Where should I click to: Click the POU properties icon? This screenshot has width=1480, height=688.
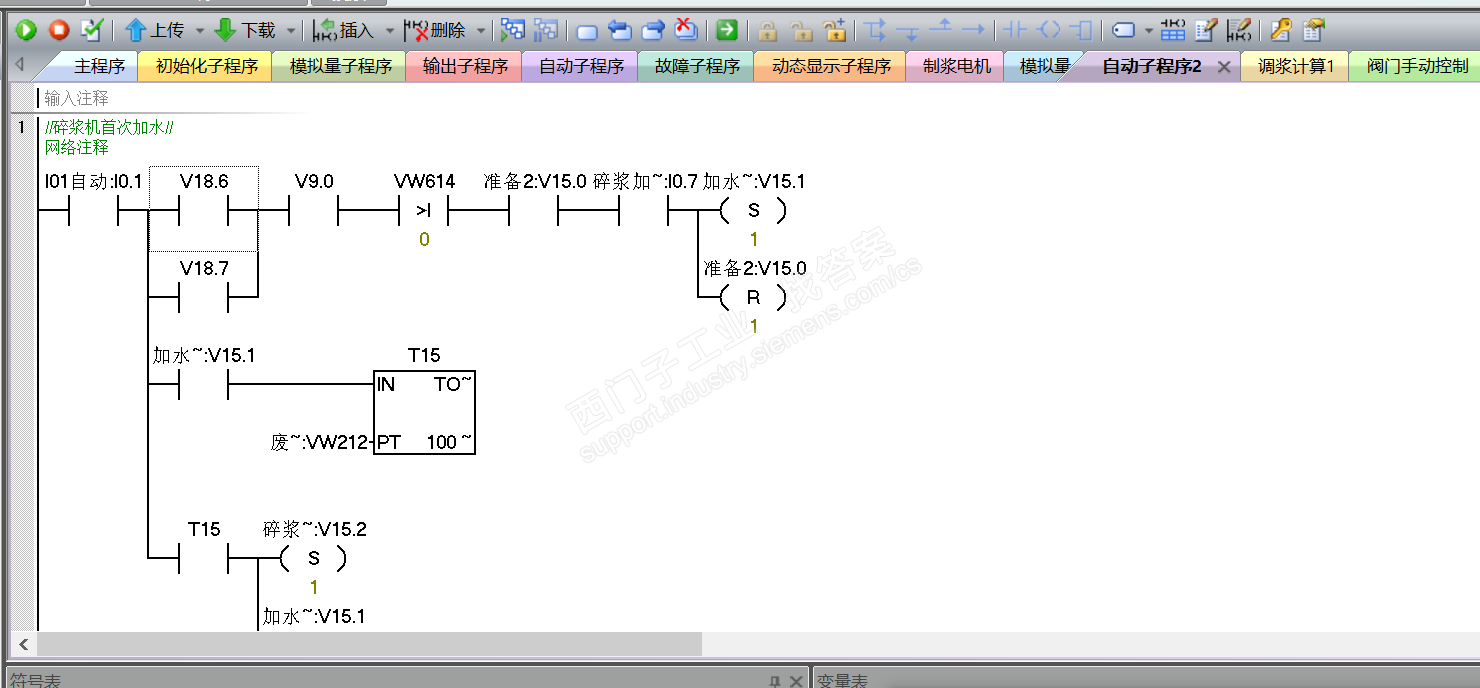(1313, 30)
